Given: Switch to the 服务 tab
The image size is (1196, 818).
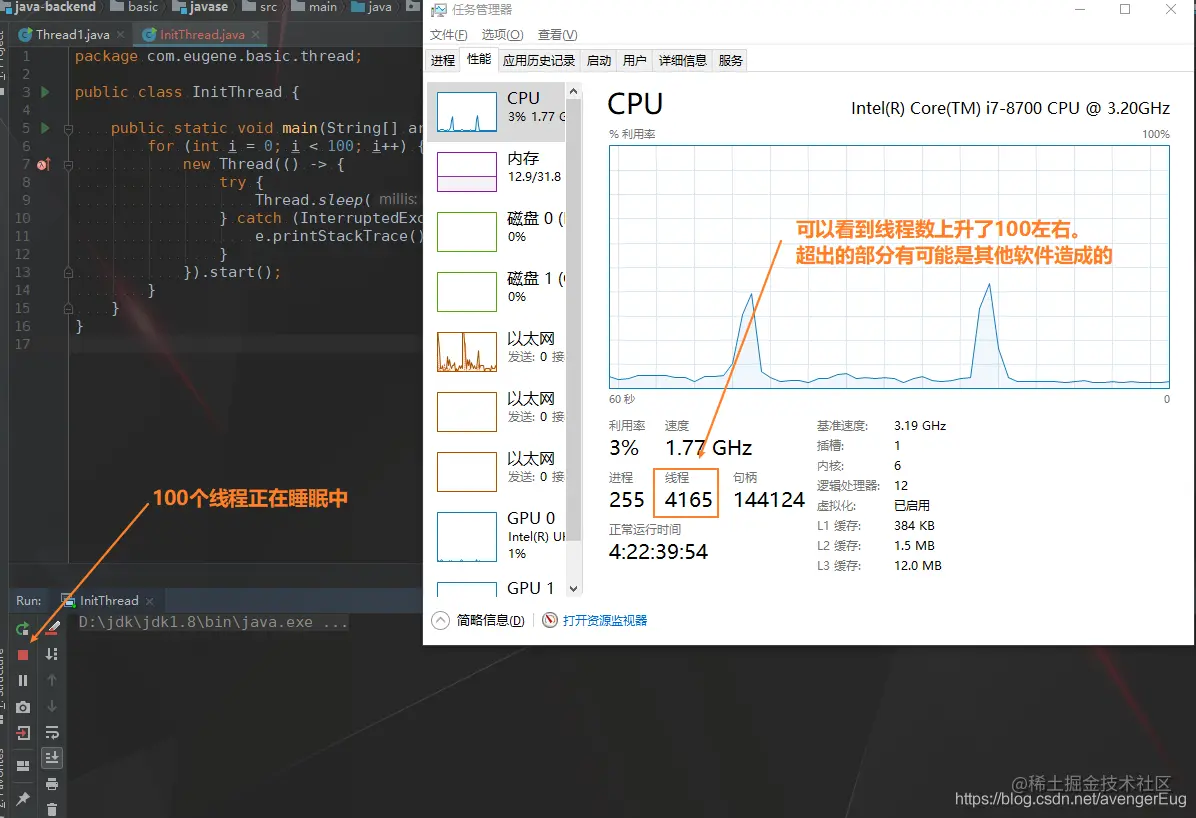Looking at the screenshot, I should 730,60.
